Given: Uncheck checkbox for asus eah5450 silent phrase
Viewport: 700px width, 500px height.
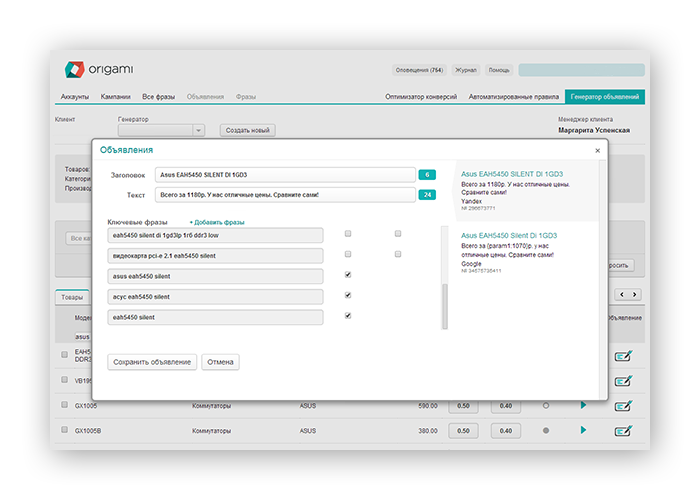Looking at the screenshot, I should click(x=348, y=275).
